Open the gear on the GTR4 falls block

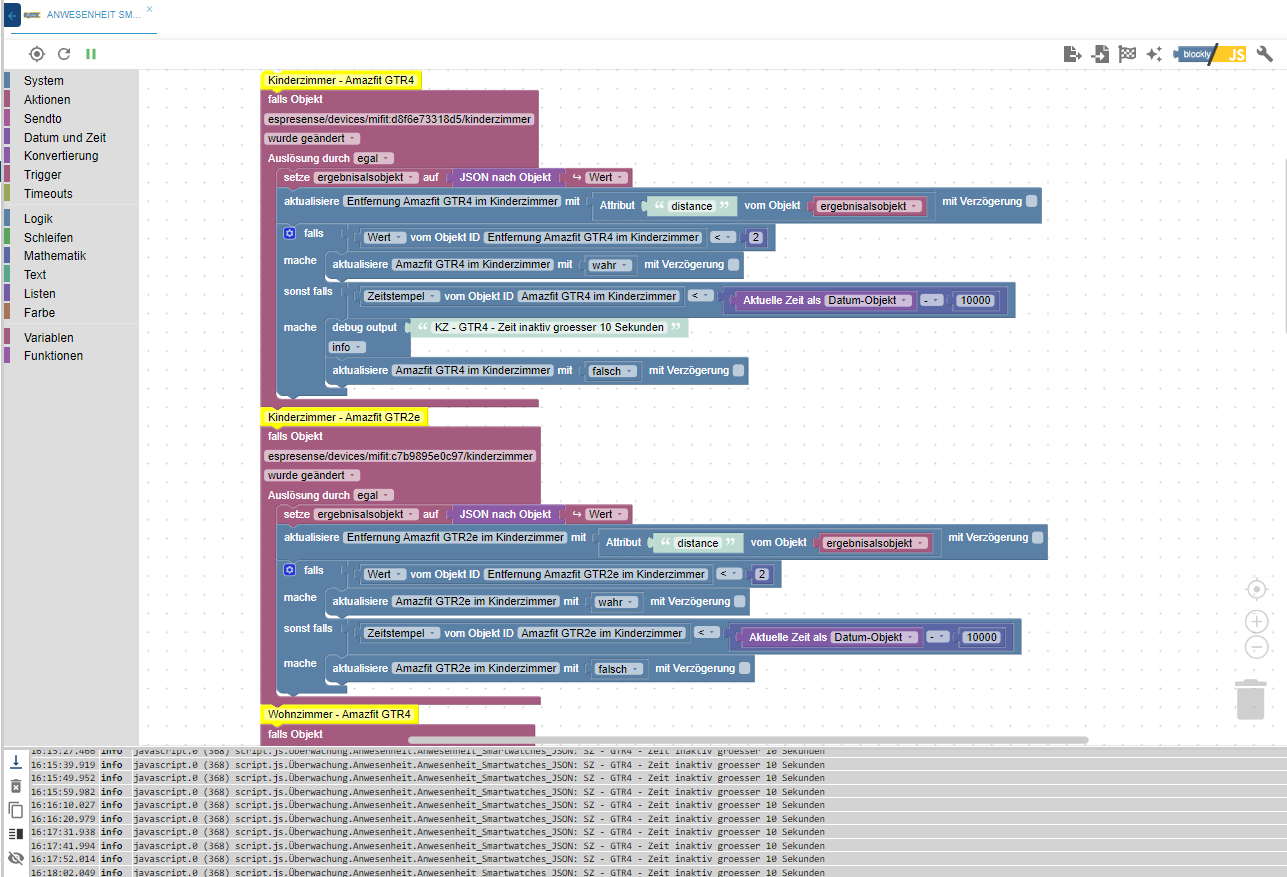point(290,233)
